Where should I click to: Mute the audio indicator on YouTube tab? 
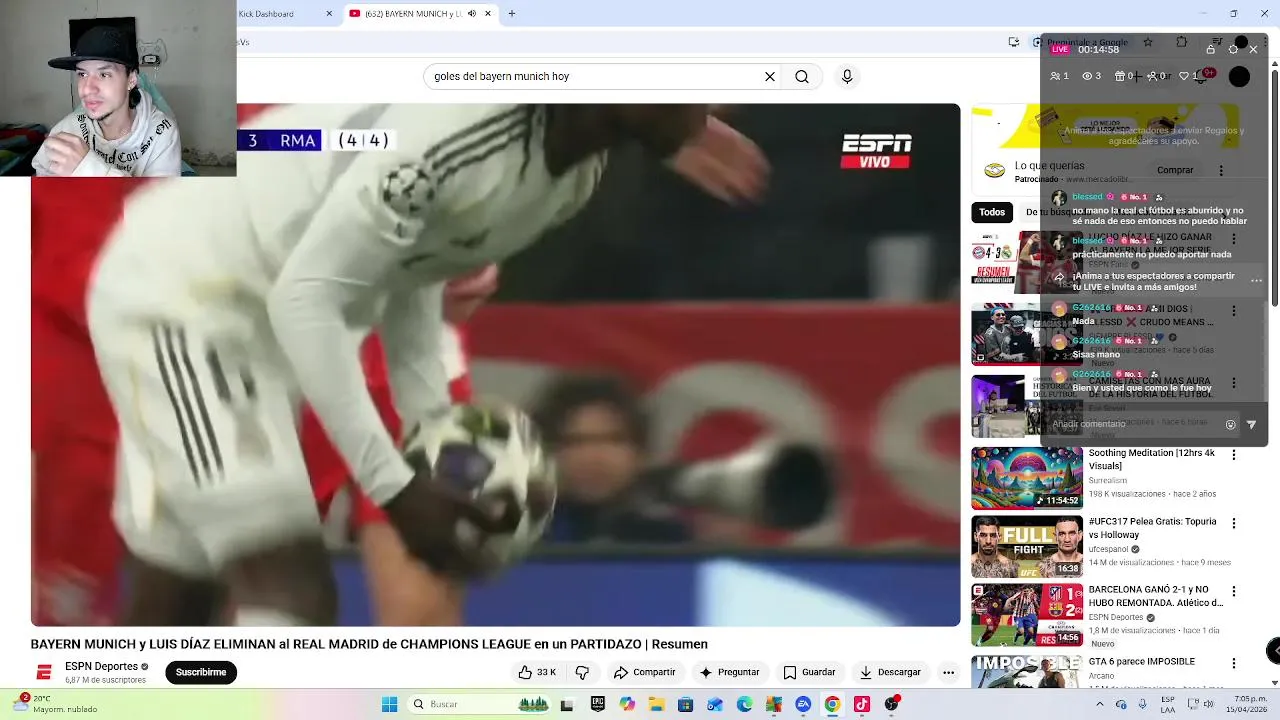(472, 14)
